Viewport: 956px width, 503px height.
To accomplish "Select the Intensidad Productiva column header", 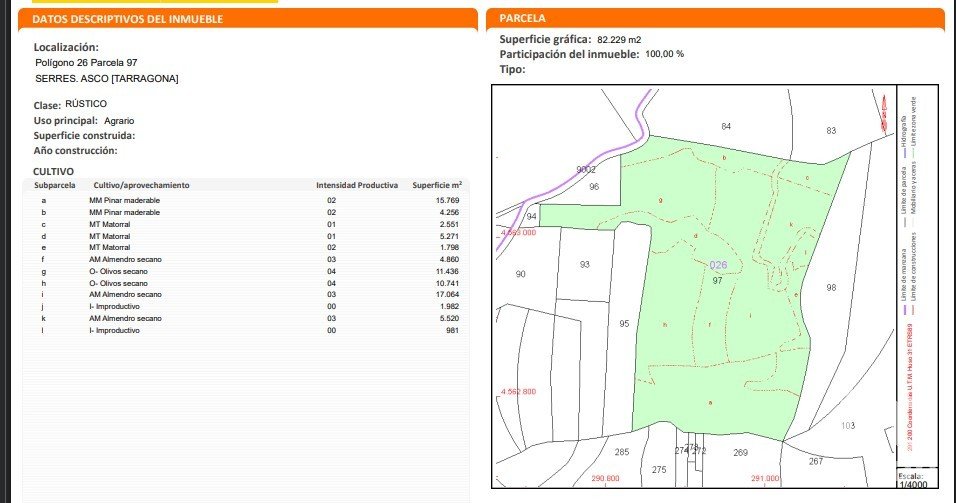I will pos(357,186).
